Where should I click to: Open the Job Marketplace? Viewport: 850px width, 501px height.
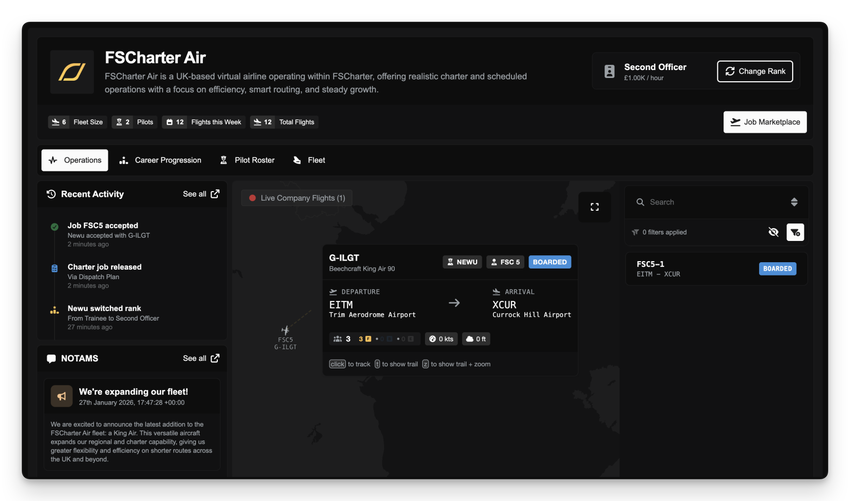765,122
